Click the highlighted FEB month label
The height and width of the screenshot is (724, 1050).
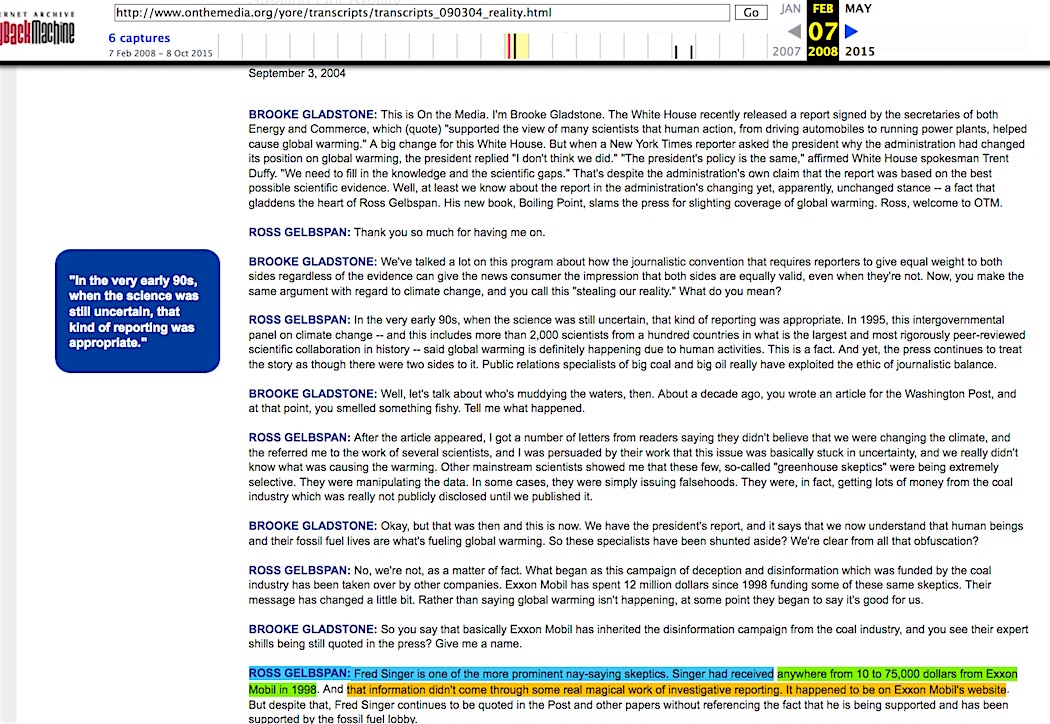point(823,8)
